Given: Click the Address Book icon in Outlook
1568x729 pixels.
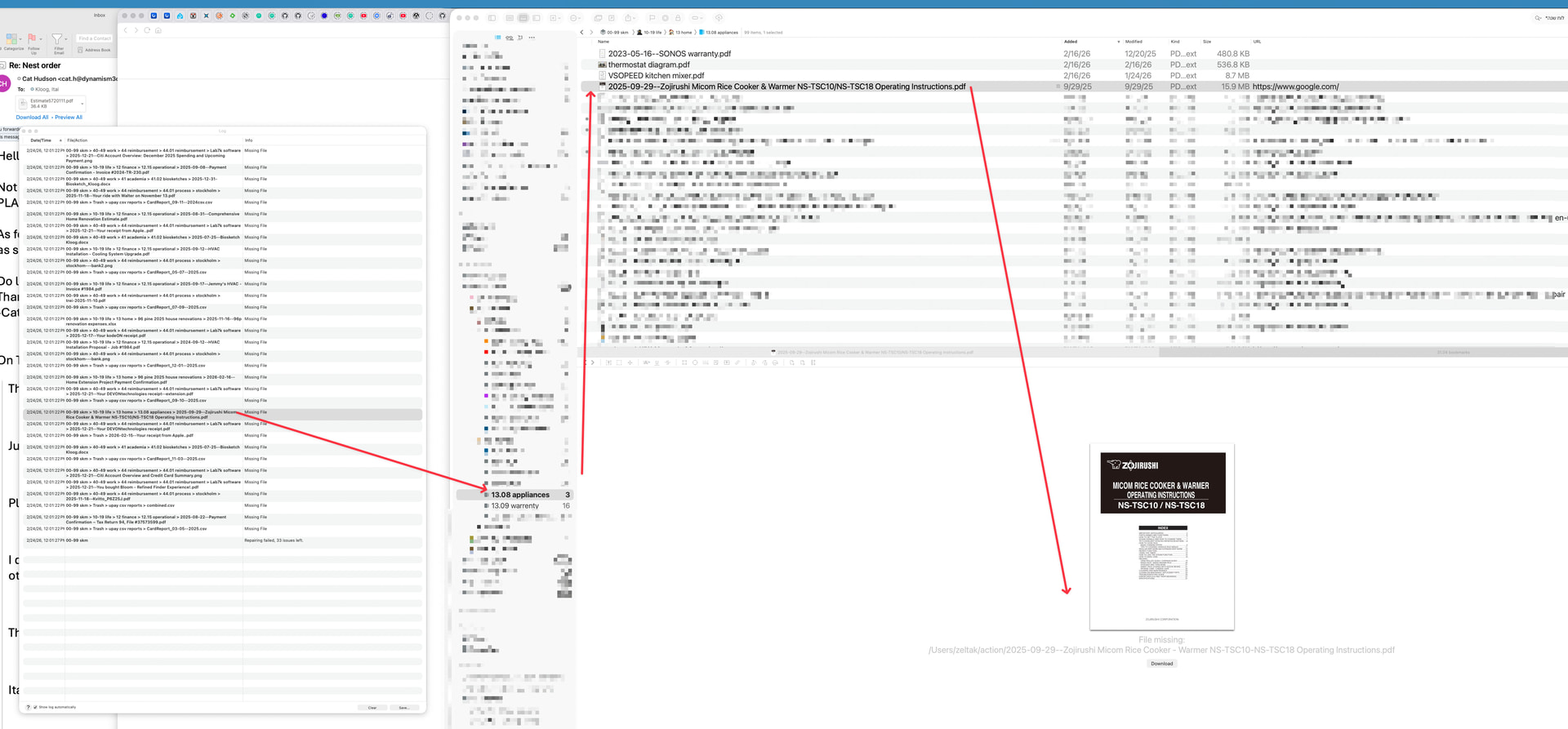Looking at the screenshot, I should [x=95, y=50].
